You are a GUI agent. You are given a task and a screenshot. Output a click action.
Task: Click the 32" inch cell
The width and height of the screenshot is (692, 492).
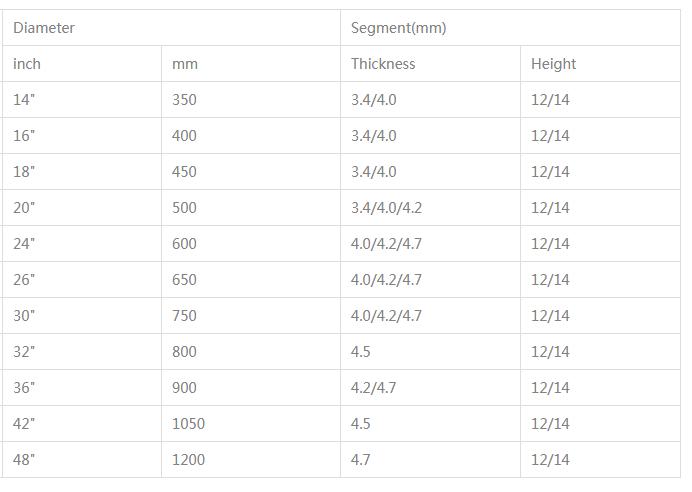coord(24,352)
